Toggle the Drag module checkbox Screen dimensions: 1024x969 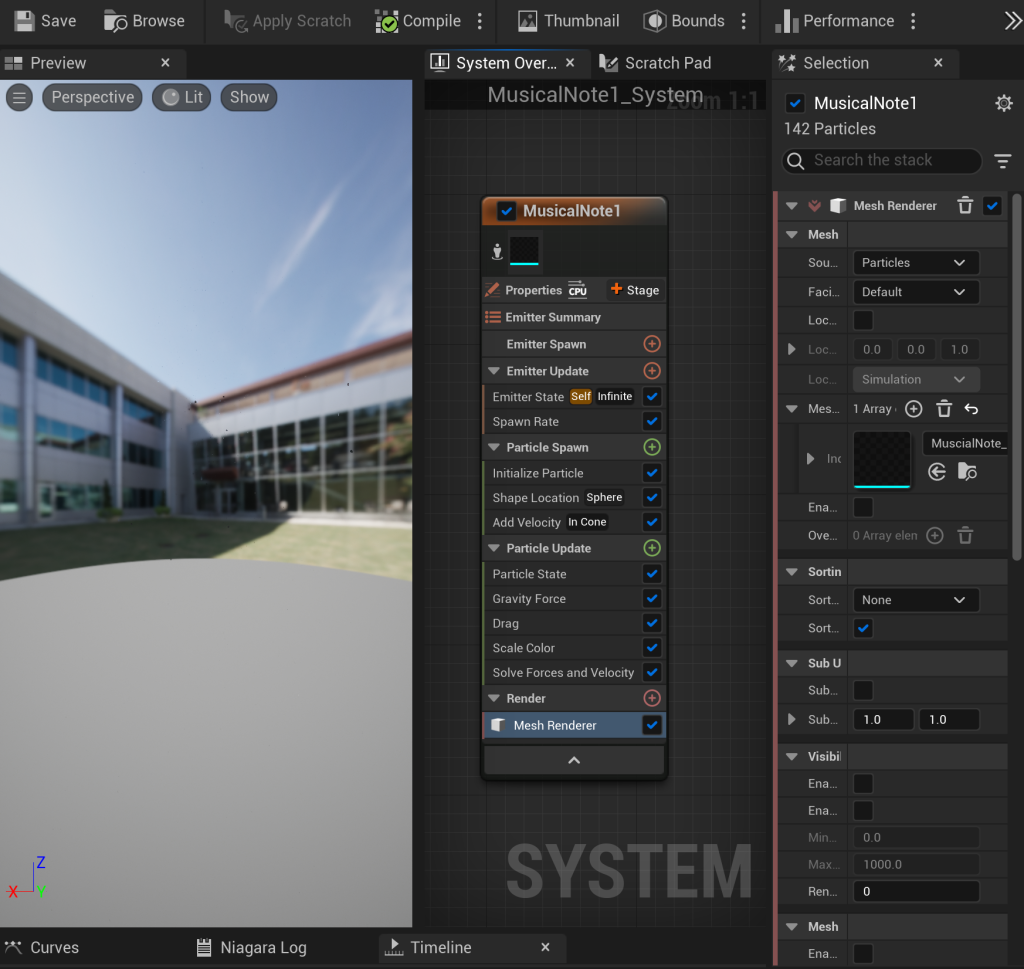point(652,624)
